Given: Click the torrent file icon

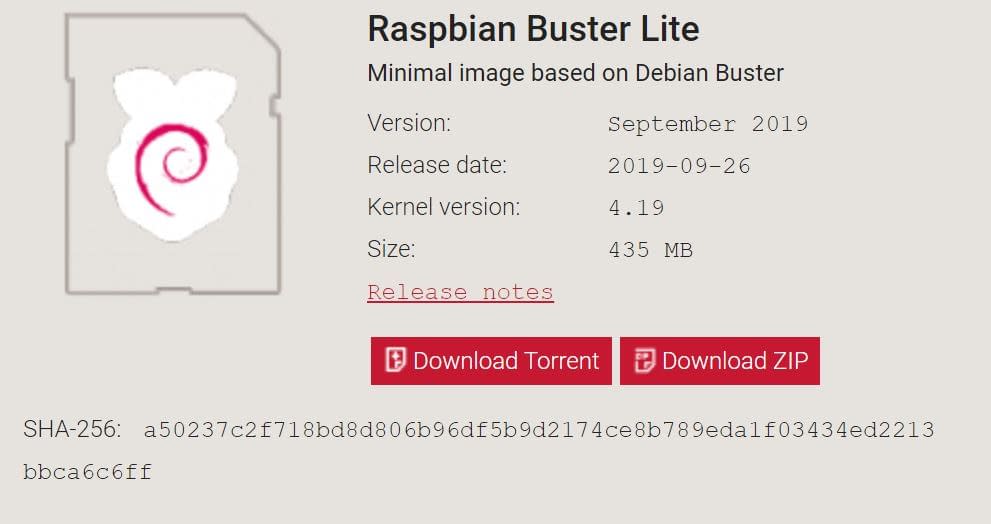Looking at the screenshot, I should (x=396, y=360).
